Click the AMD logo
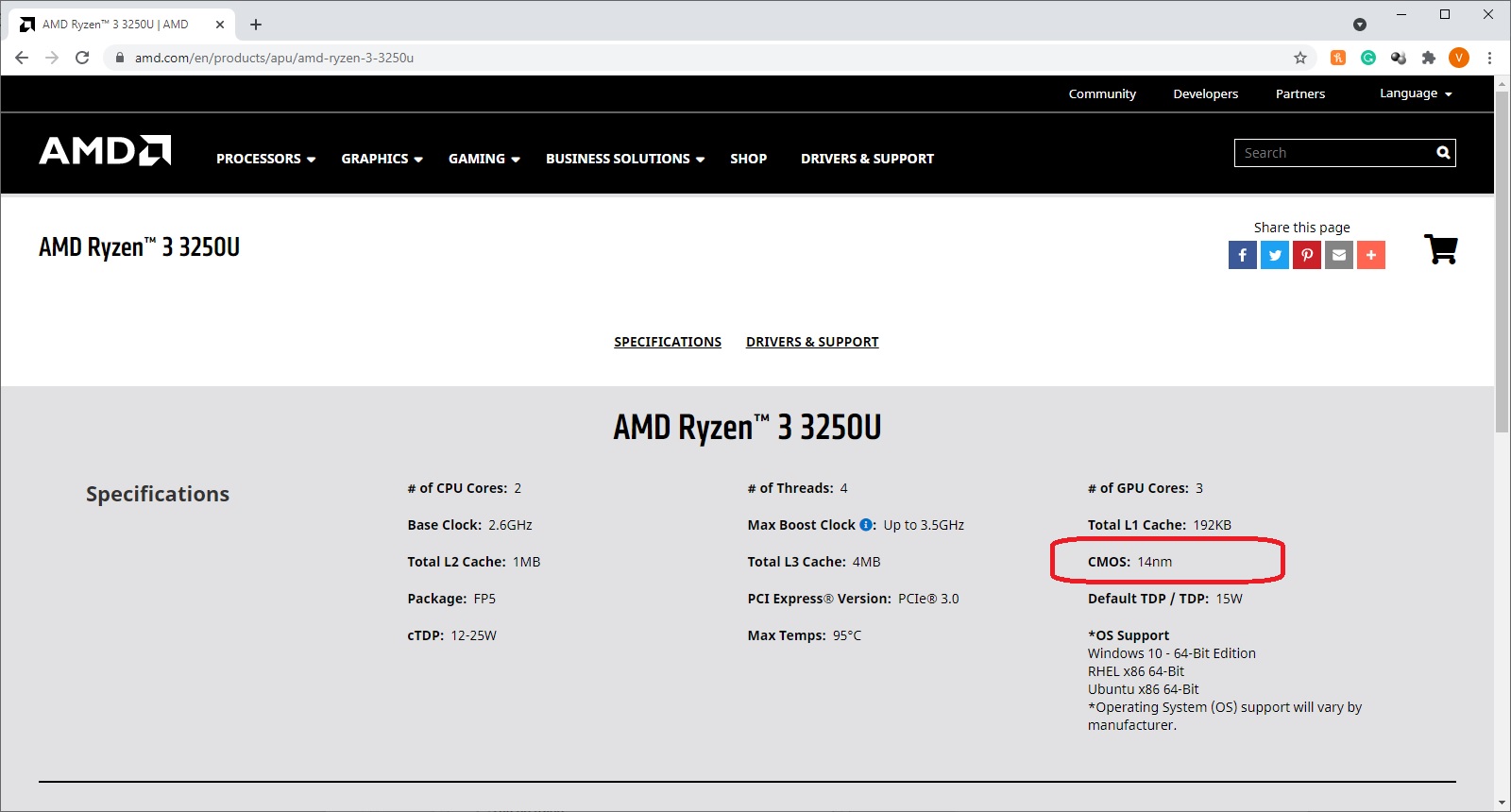 105,151
